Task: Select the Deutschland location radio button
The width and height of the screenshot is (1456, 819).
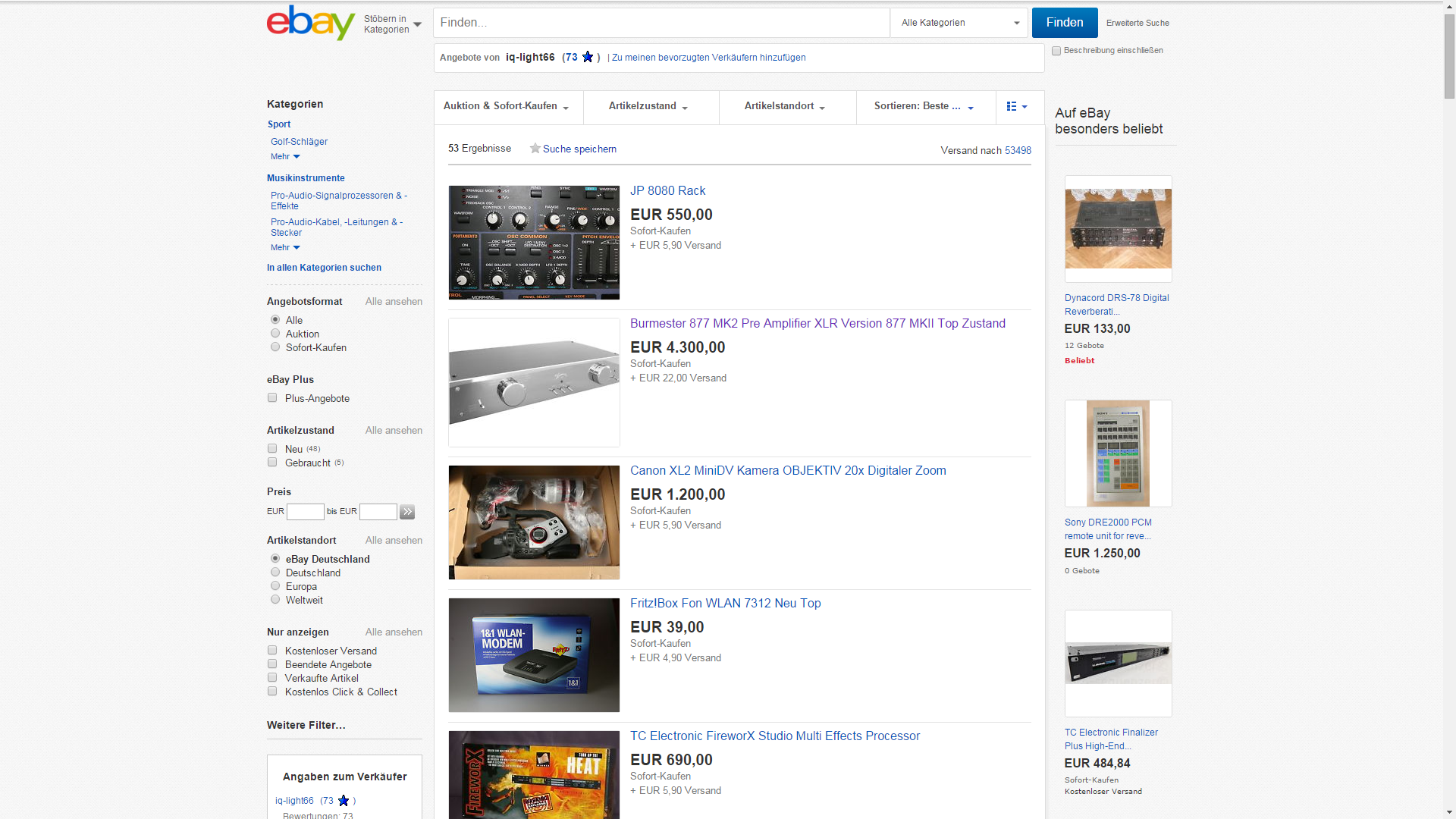Action: pyautogui.click(x=275, y=573)
